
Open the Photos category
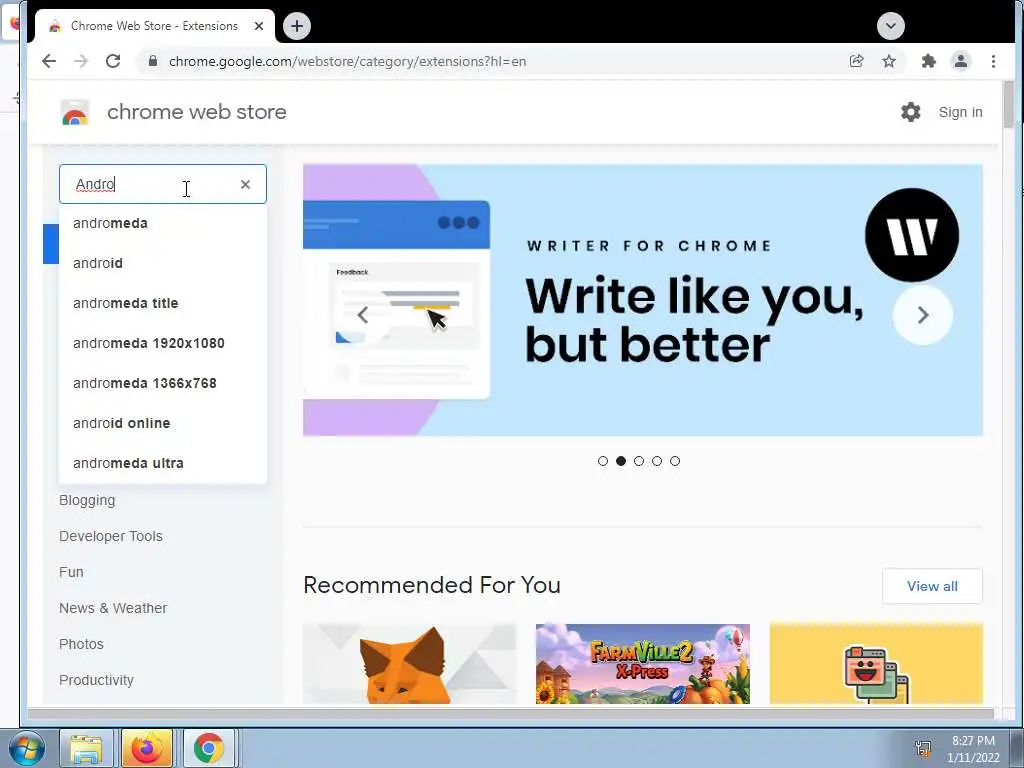click(81, 644)
